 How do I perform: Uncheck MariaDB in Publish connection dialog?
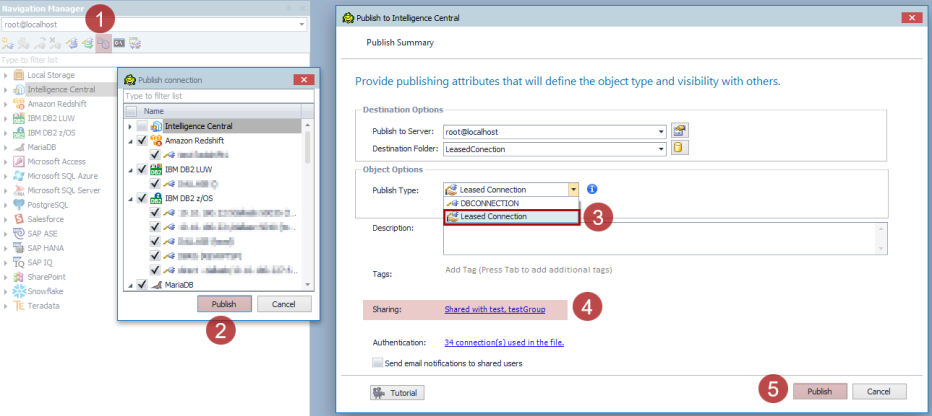(x=141, y=285)
